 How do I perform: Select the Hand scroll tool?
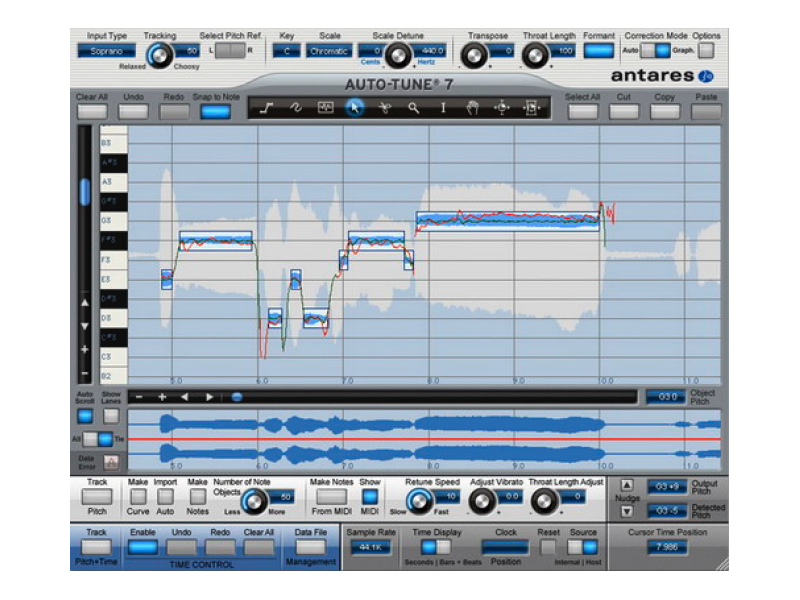(472, 108)
